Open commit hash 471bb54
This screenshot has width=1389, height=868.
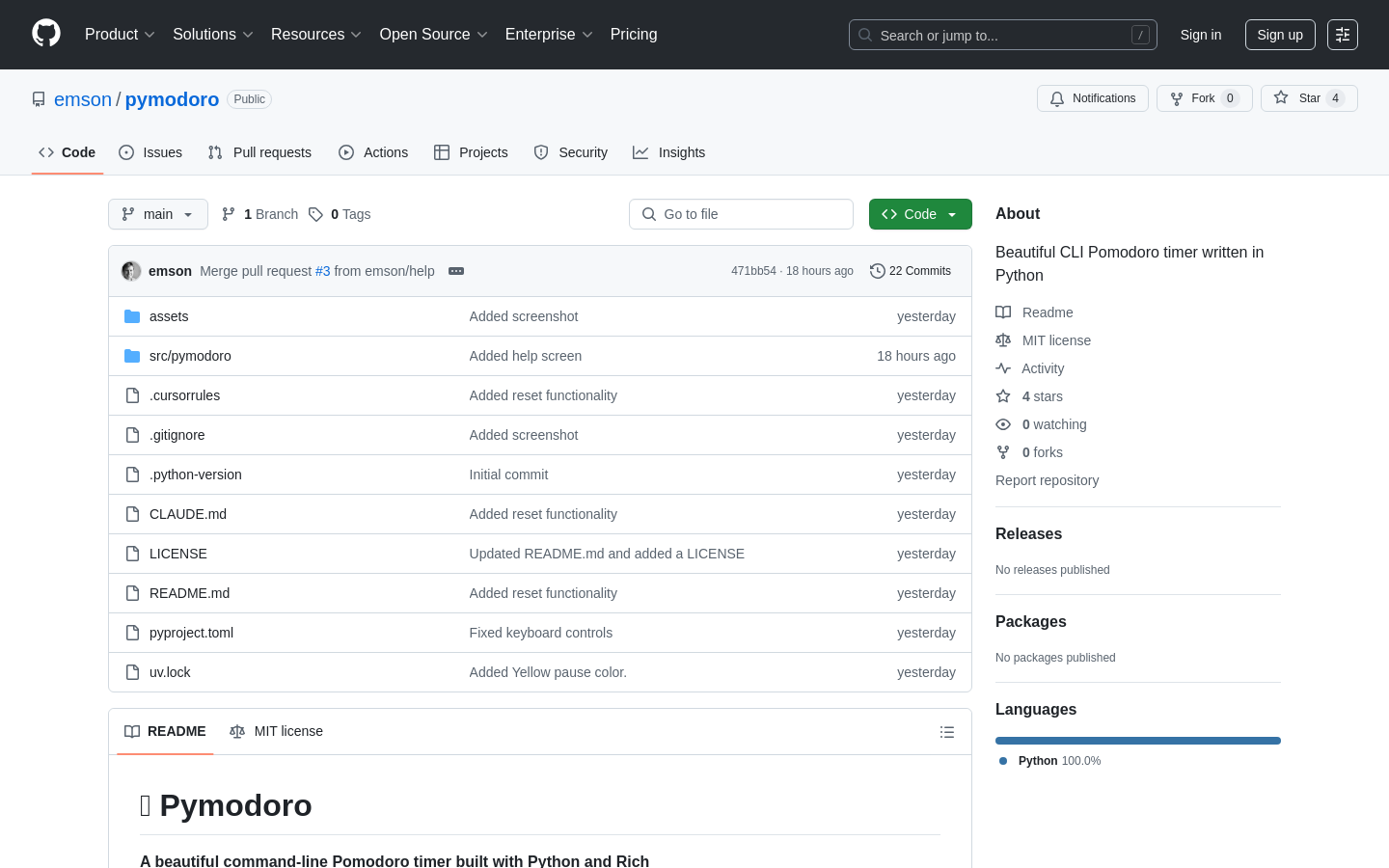(753, 271)
